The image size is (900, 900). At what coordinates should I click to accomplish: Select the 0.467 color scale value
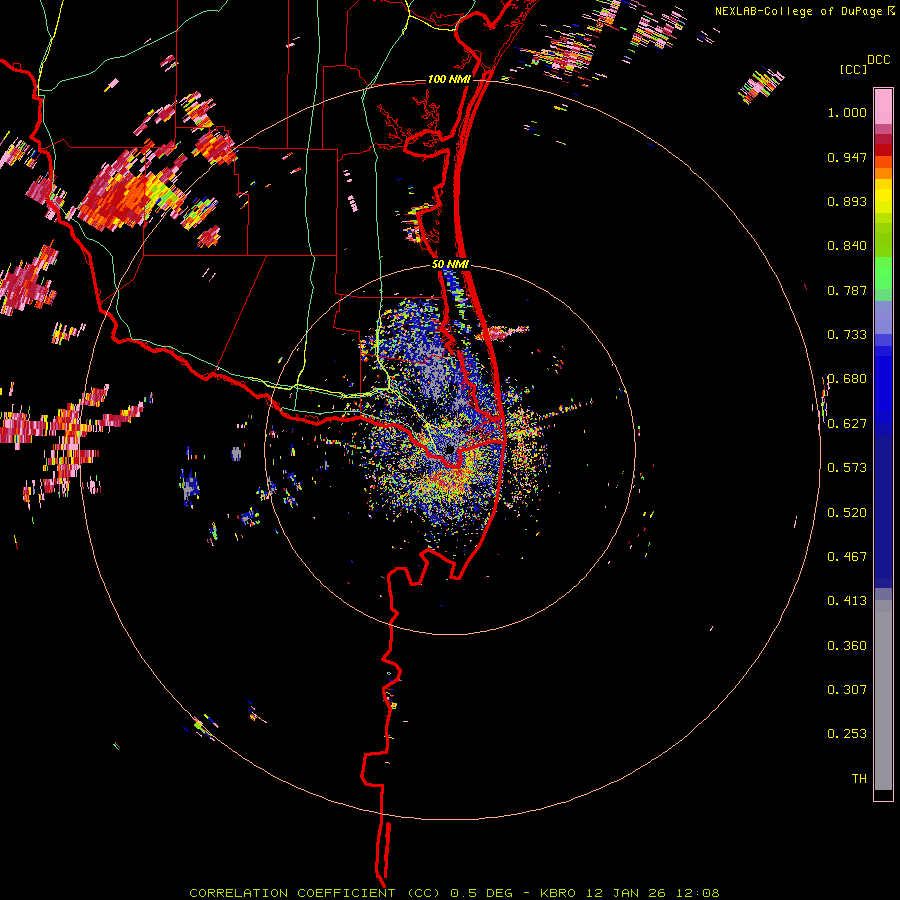pyautogui.click(x=847, y=557)
